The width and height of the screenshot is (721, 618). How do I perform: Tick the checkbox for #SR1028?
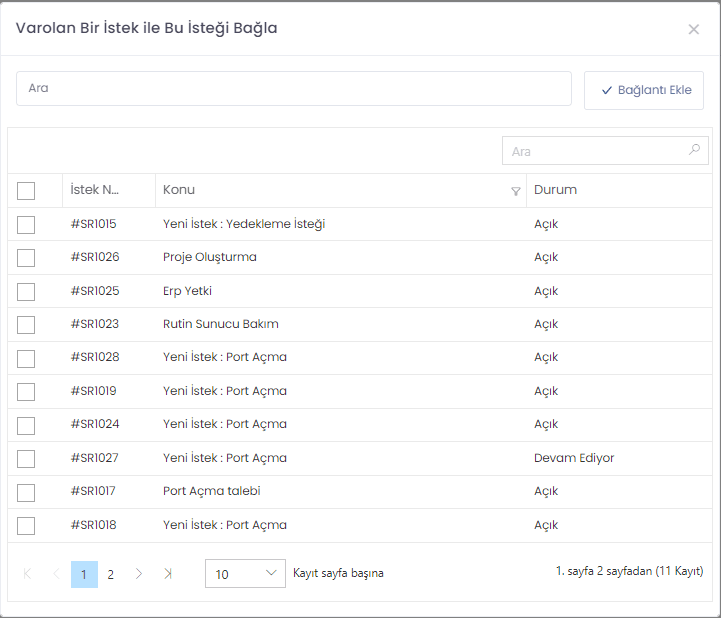(26, 359)
